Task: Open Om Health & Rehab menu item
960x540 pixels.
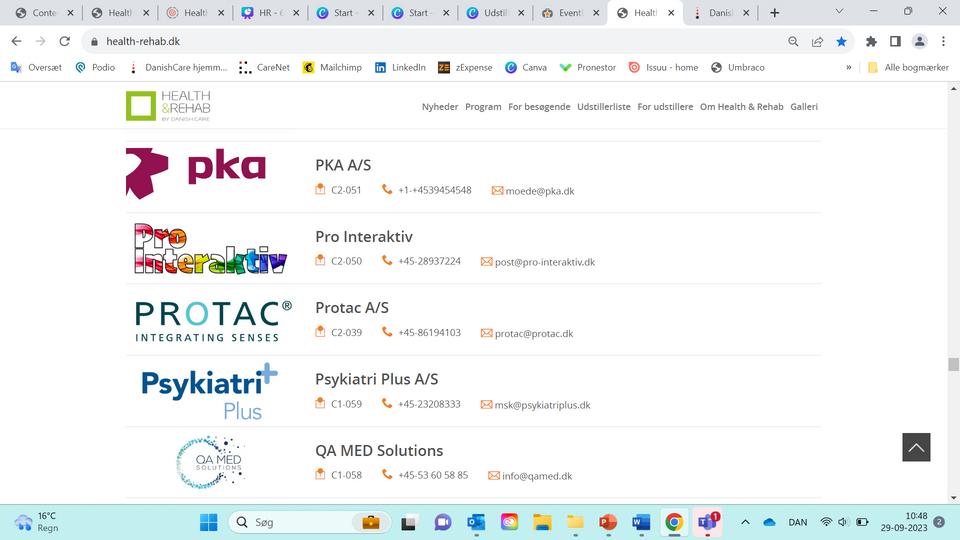Action: (x=741, y=107)
